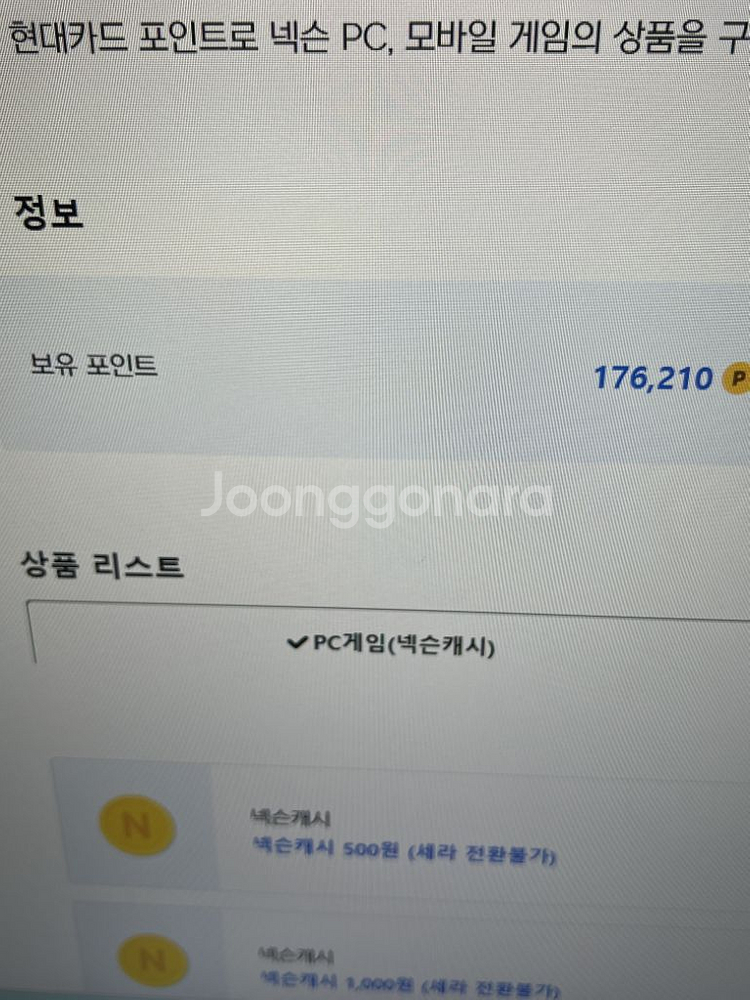The width and height of the screenshot is (750, 1000).
Task: Click the 모바일 게임의 text in the header
Action: pos(503,37)
